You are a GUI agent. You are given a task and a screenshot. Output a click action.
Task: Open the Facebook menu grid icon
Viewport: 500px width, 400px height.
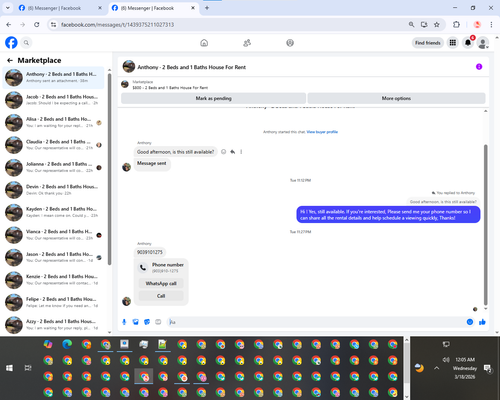(x=453, y=43)
